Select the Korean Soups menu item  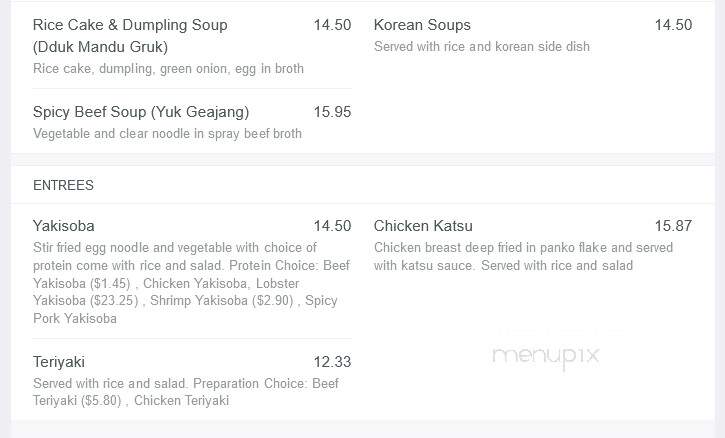click(x=422, y=25)
